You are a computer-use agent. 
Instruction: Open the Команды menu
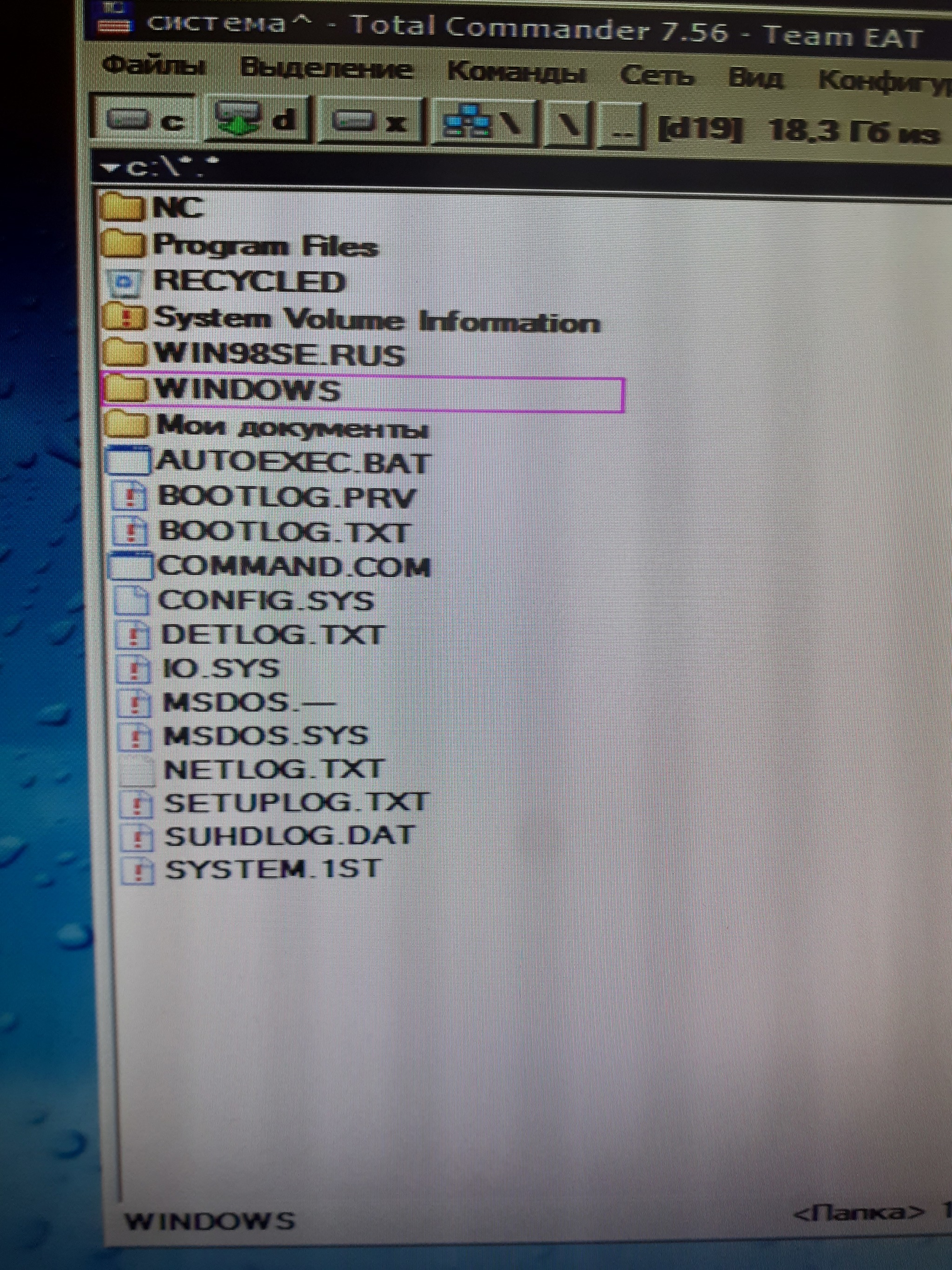pos(516,73)
